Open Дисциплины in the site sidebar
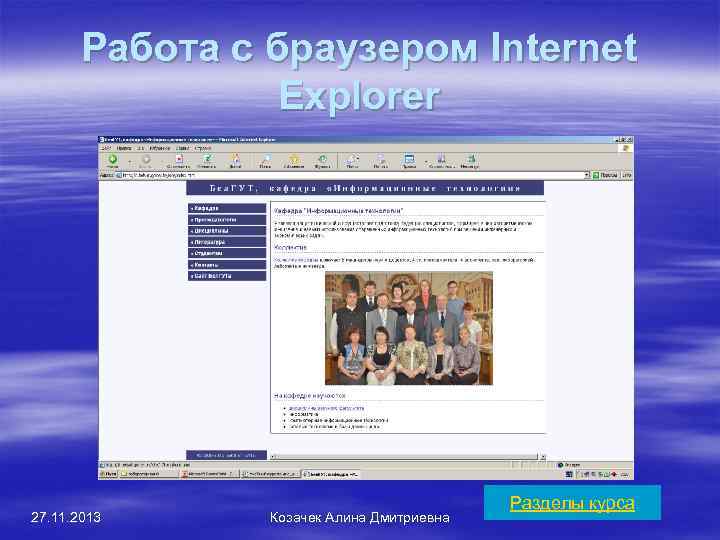This screenshot has width=720, height=540. click(x=227, y=231)
